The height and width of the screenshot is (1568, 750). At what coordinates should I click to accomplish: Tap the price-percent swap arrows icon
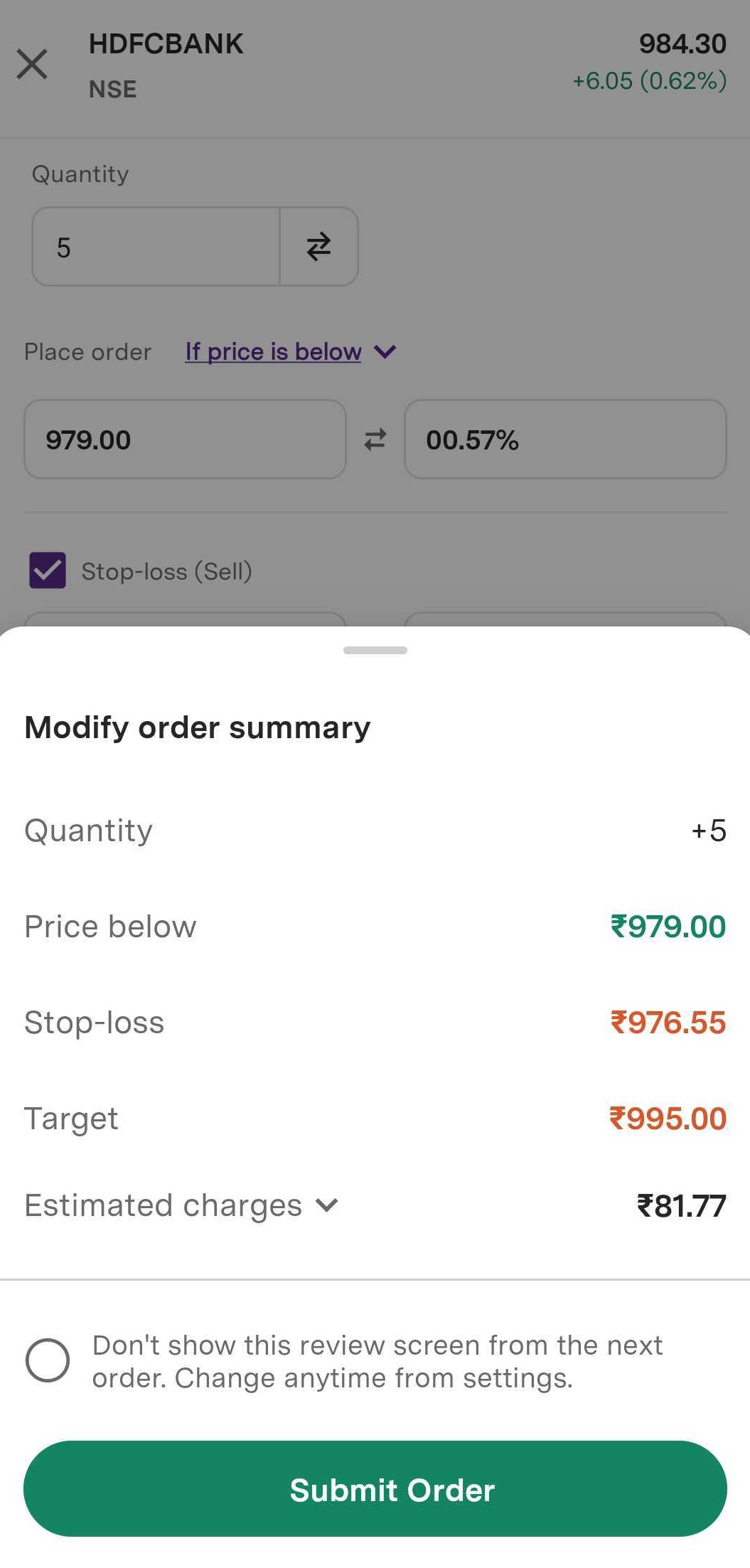pos(375,439)
